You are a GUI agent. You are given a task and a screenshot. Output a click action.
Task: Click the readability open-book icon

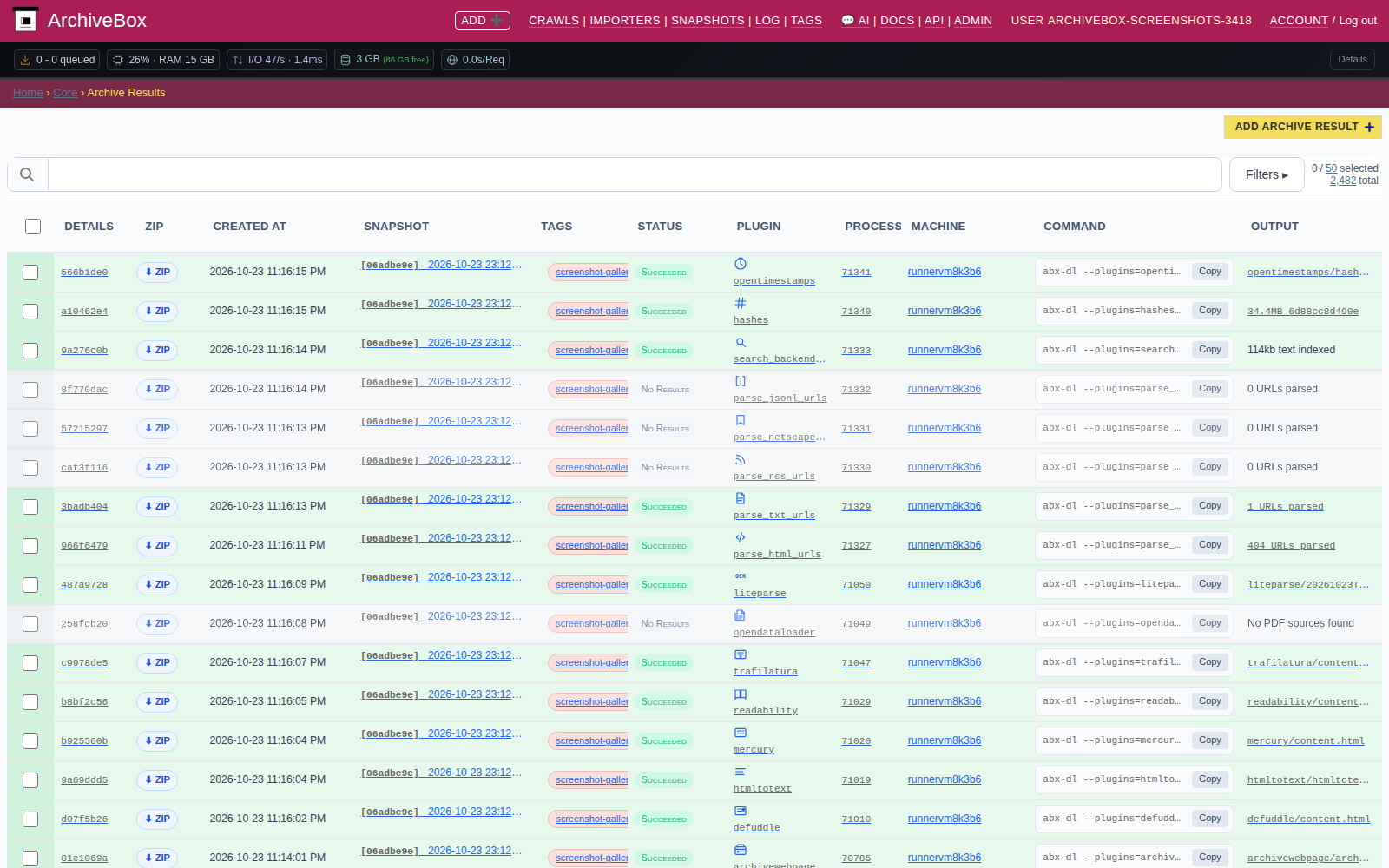pyautogui.click(x=741, y=694)
